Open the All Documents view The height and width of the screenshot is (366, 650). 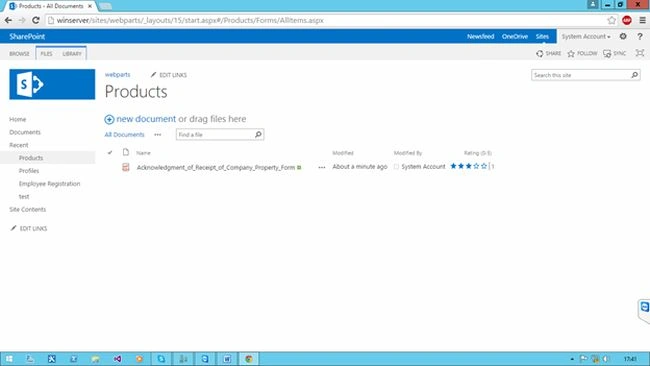point(124,135)
